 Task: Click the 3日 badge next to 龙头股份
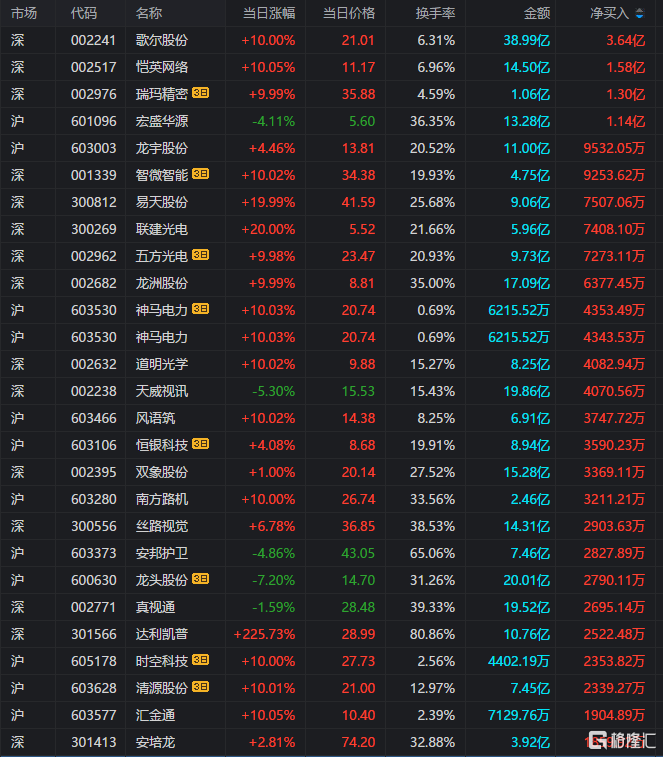tap(200, 579)
